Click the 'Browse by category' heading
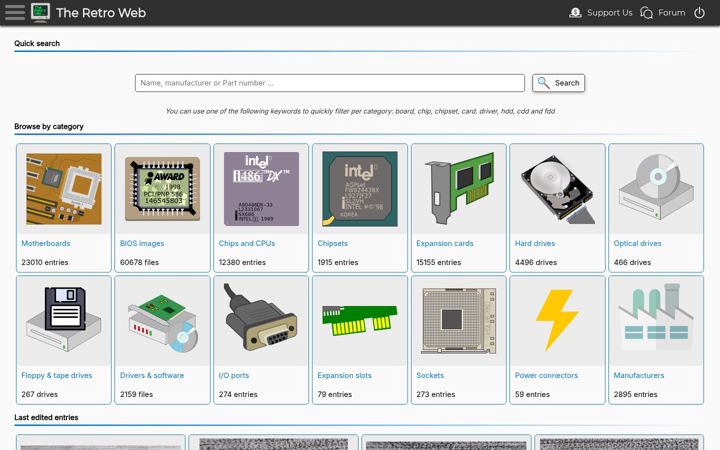720x450 pixels. [49, 126]
